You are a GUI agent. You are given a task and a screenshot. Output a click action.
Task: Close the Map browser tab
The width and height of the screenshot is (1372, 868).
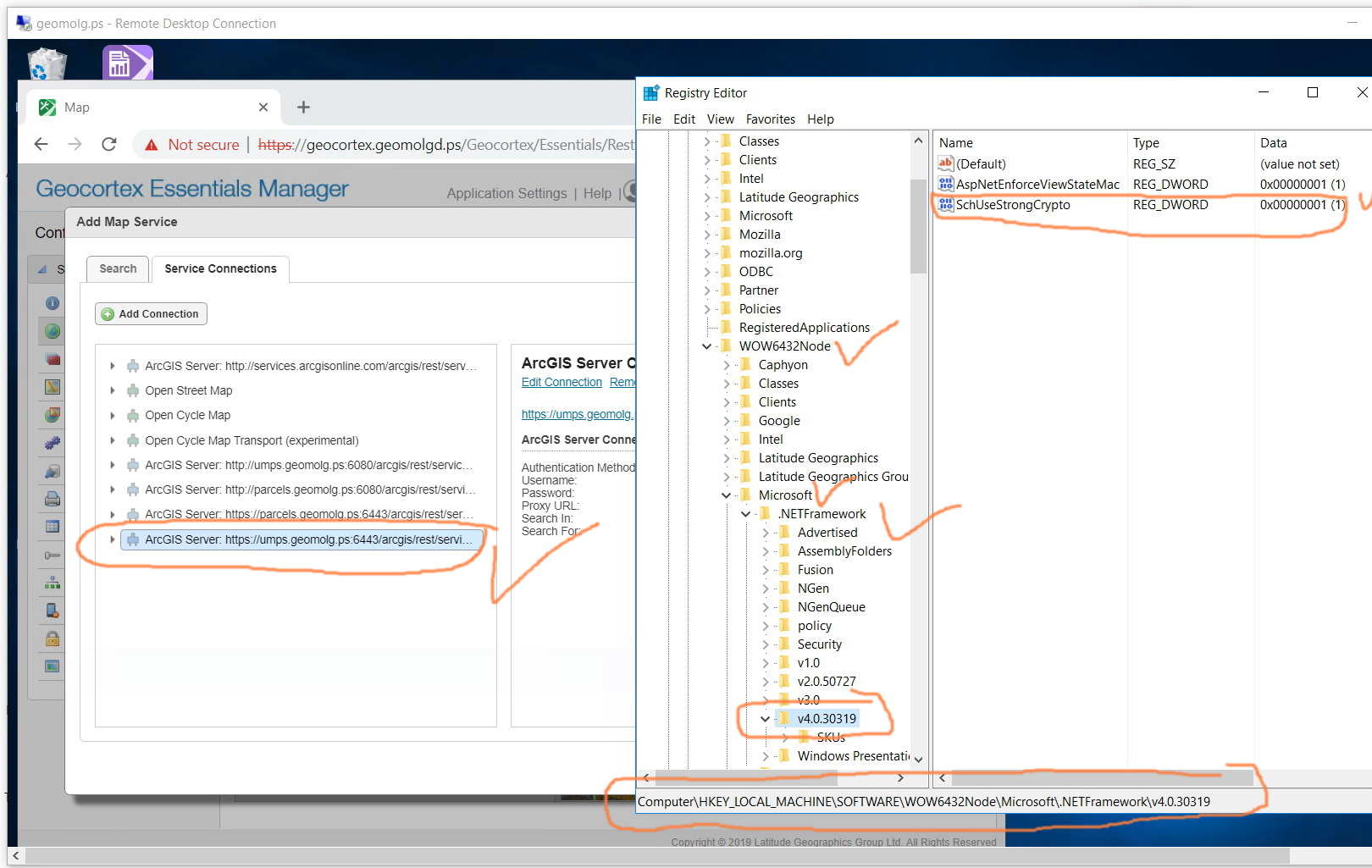(263, 107)
